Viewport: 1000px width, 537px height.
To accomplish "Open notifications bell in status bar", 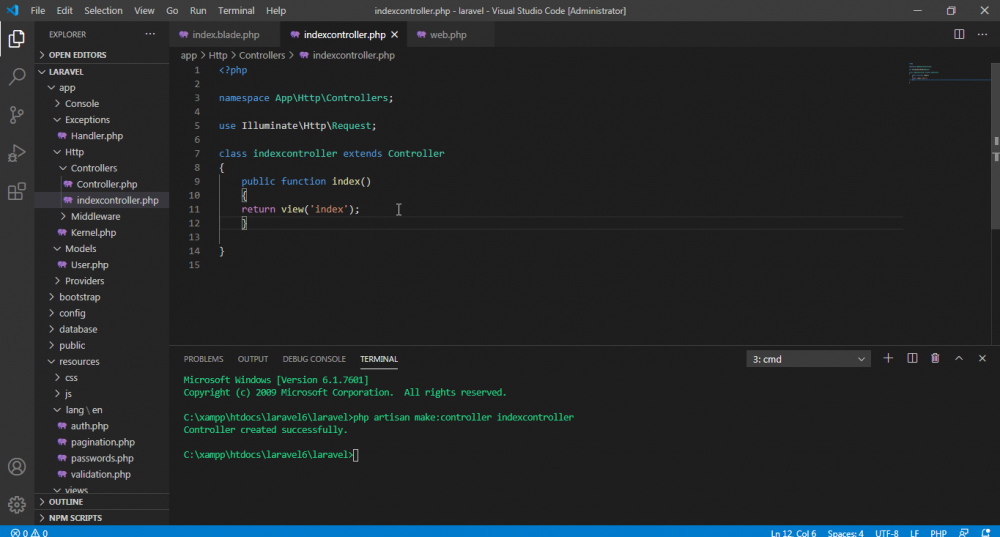I will pos(986,533).
